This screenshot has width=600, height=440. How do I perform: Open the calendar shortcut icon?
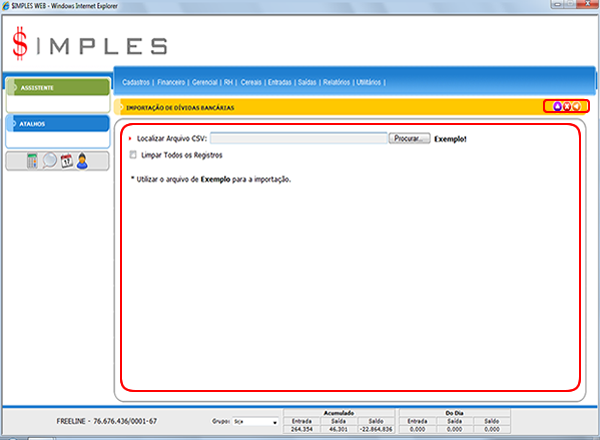pos(65,162)
